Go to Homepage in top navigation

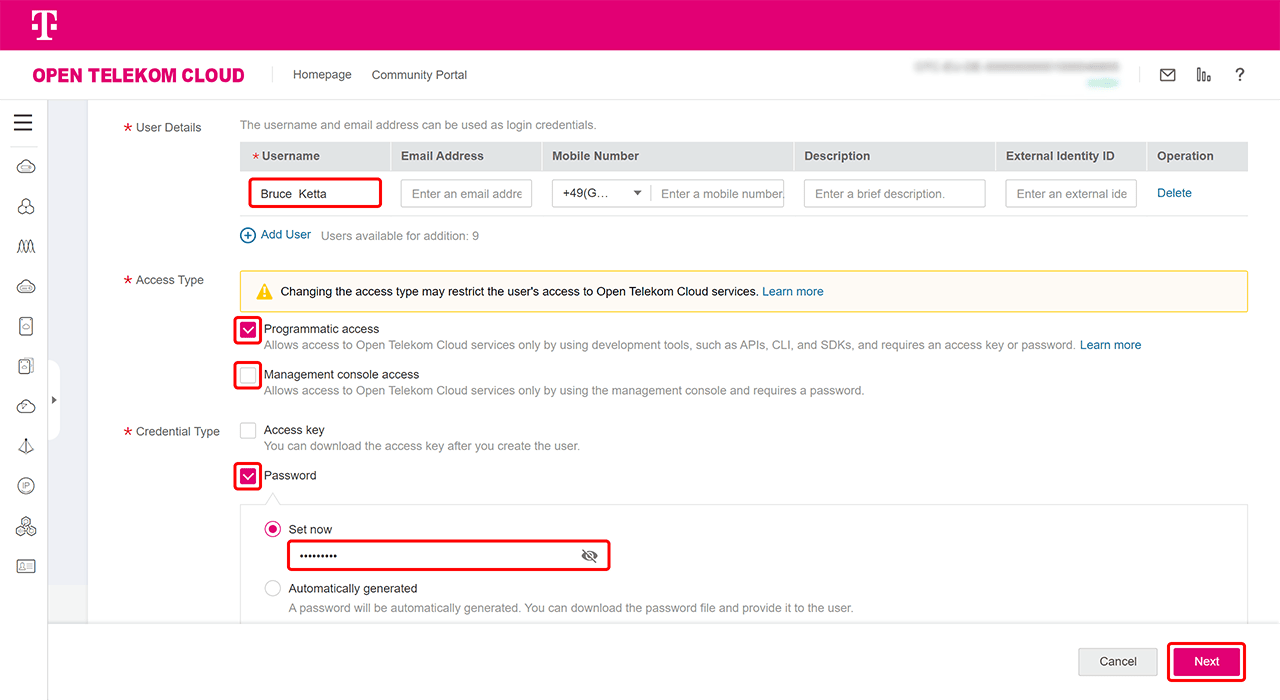click(322, 75)
